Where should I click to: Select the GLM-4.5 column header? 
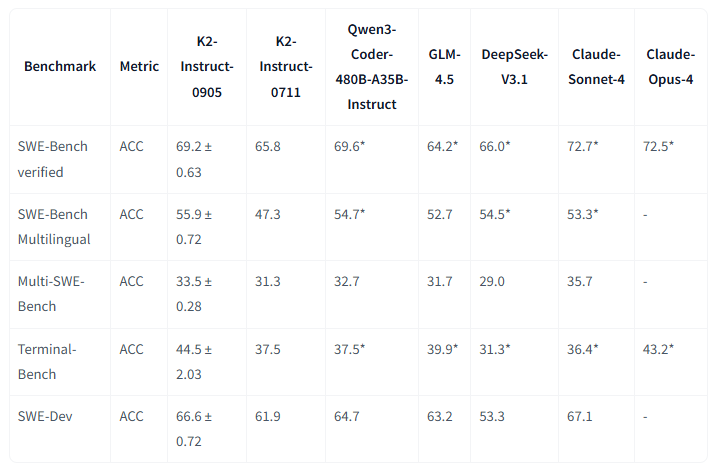[x=443, y=66]
